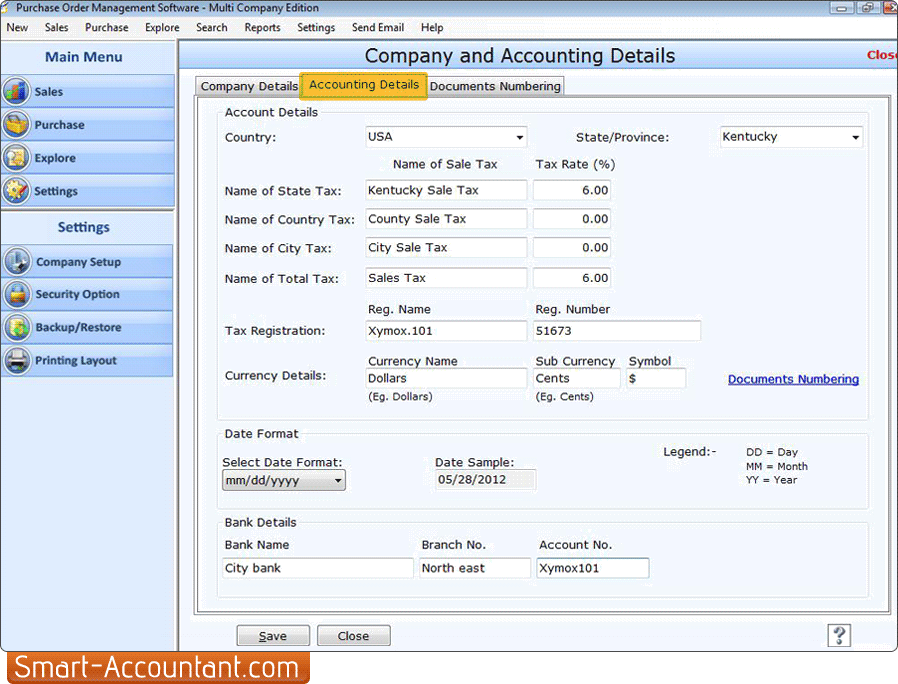Save the accounting details

pos(272,635)
